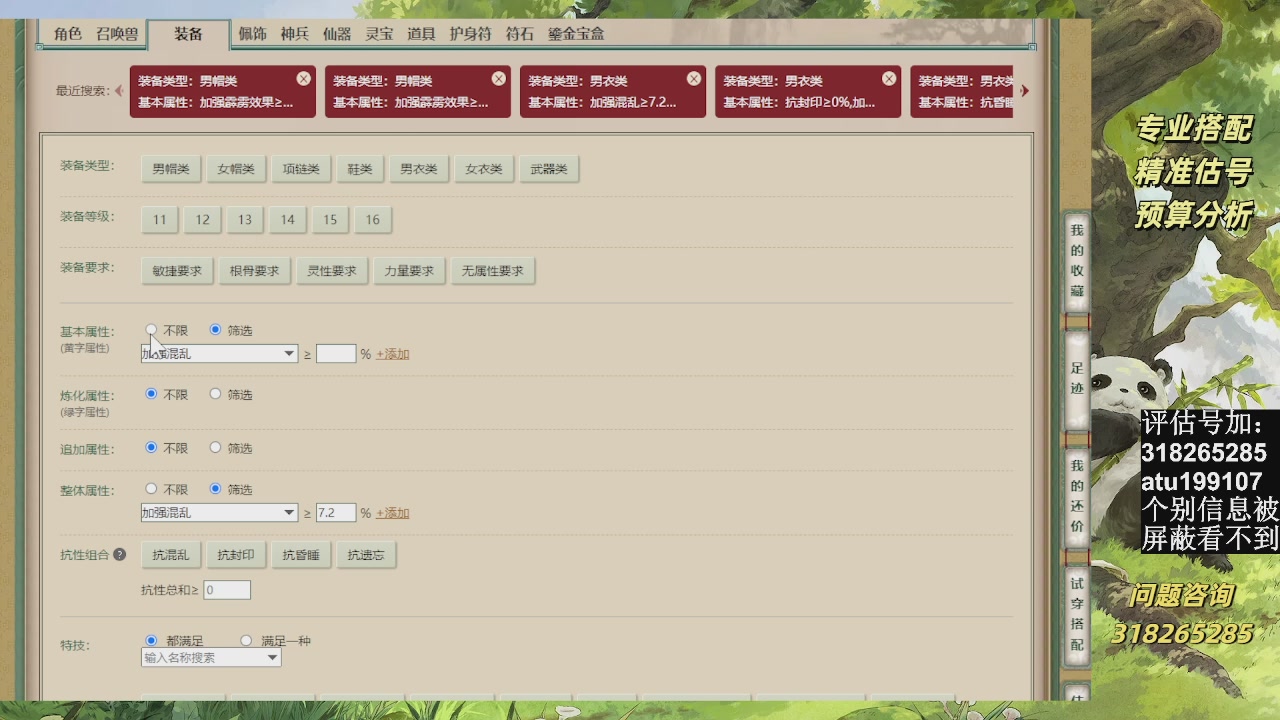Image resolution: width=1280 pixels, height=720 pixels.
Task: Set 炼化属性 to 不限
Action: 151,394
